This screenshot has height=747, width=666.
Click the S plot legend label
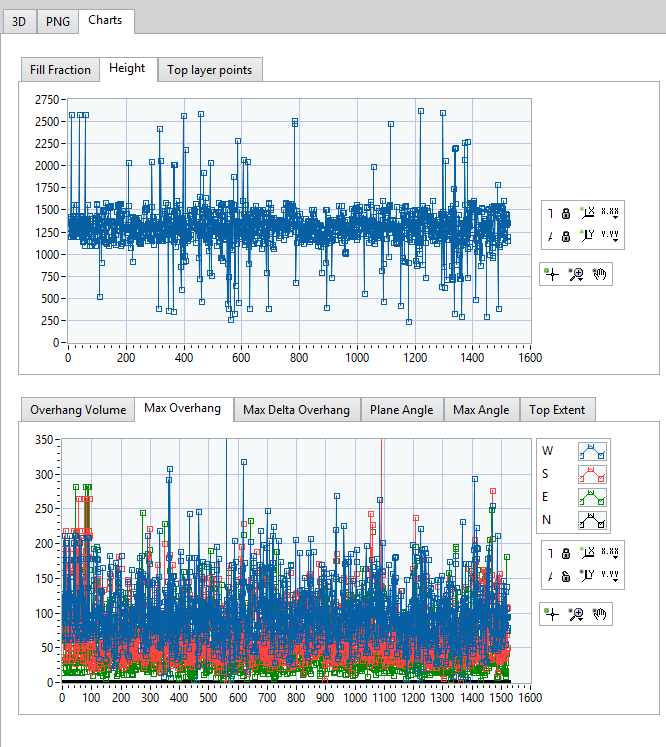click(545, 474)
